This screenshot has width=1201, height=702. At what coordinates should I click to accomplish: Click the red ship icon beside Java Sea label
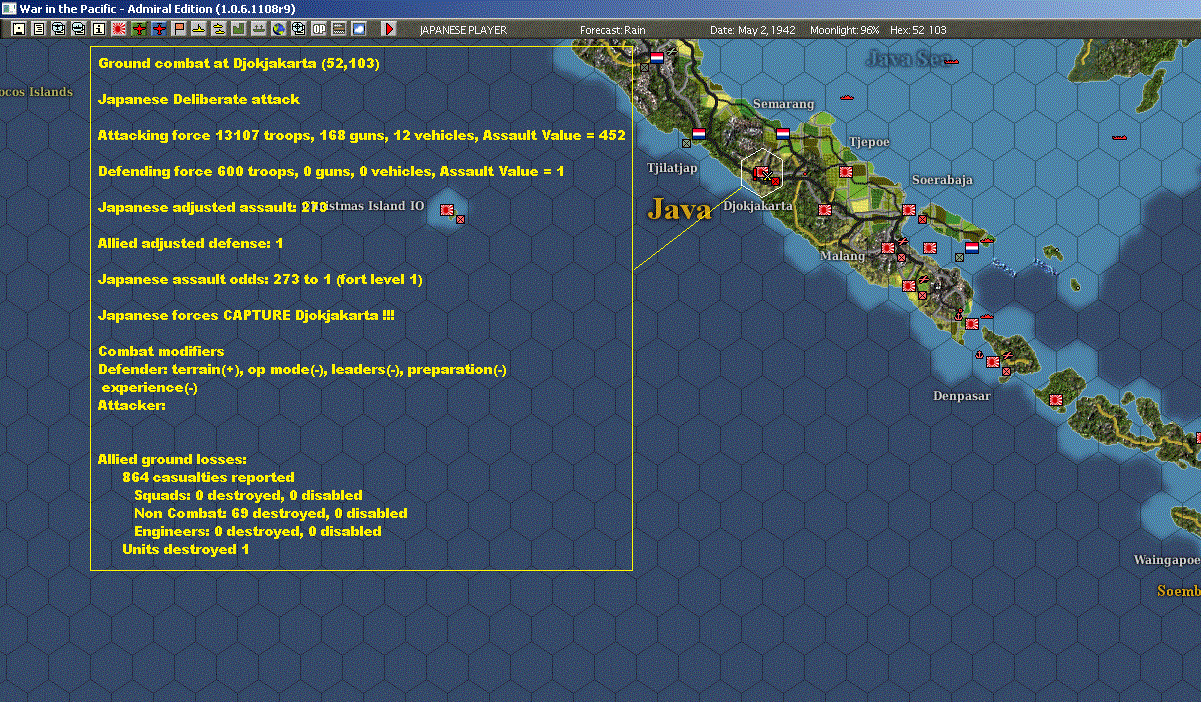click(951, 62)
